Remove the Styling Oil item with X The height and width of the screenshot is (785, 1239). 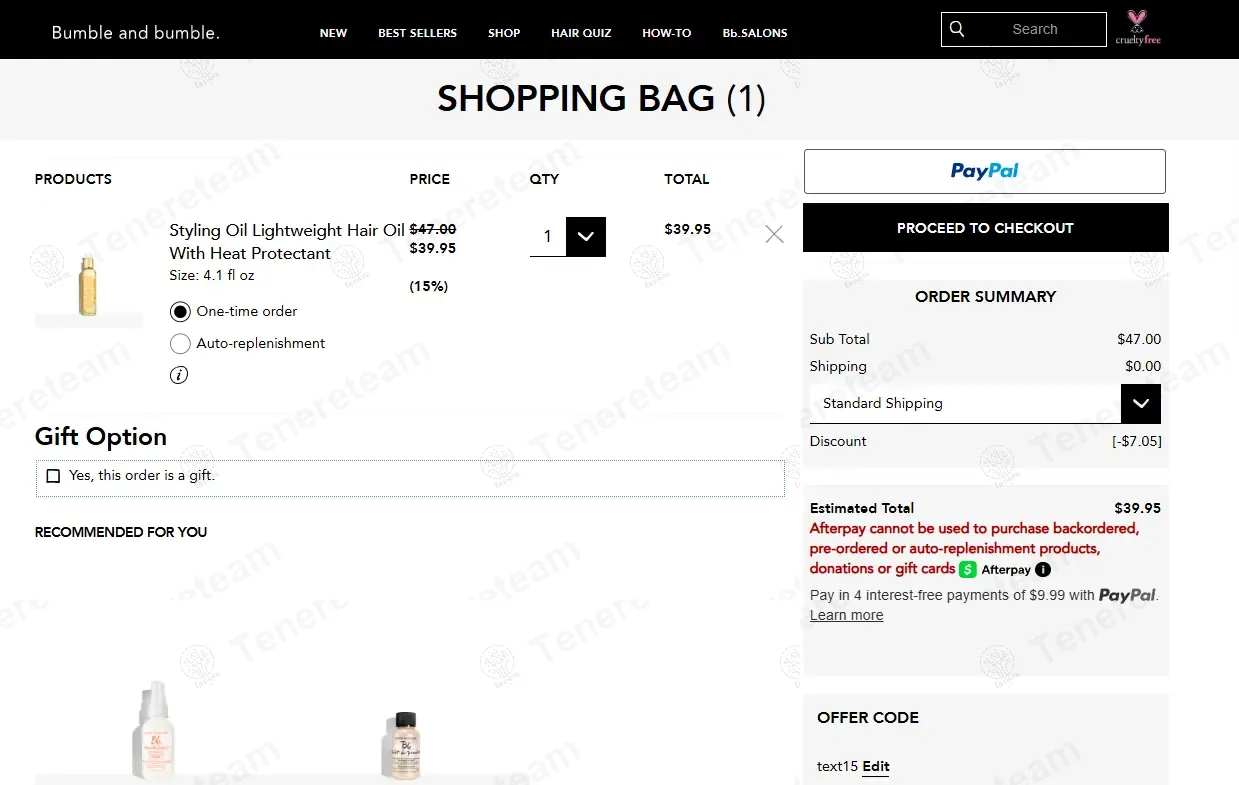click(774, 234)
